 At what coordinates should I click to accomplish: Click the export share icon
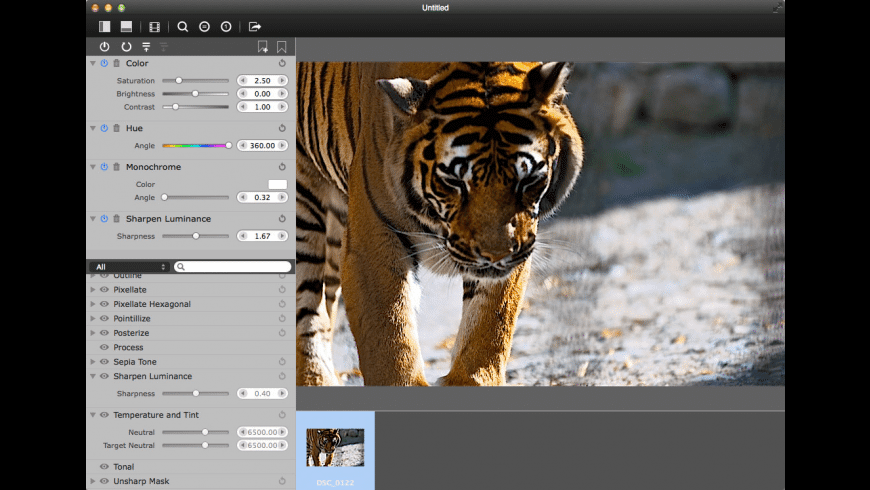click(255, 26)
